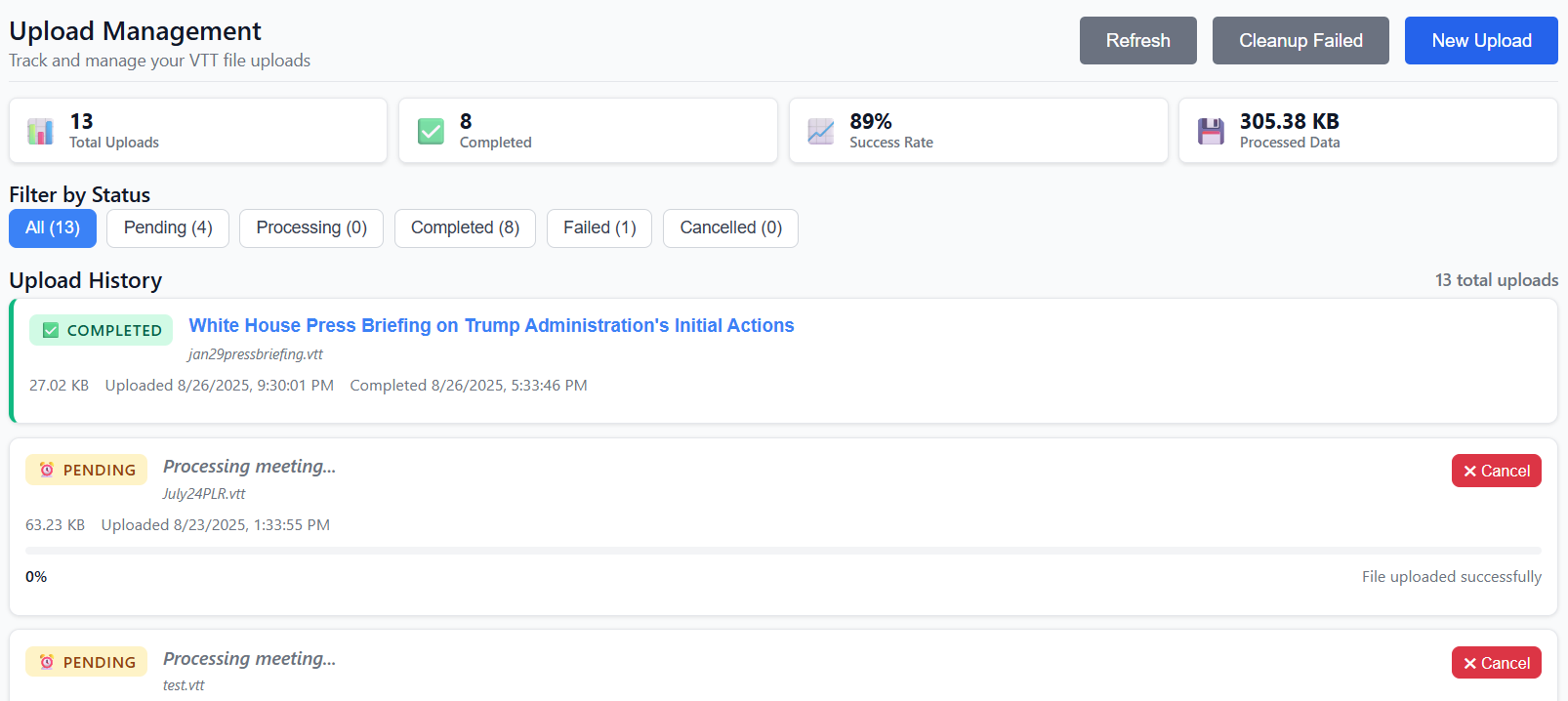Click the green check icon in COMPLETED badge

pos(51,330)
